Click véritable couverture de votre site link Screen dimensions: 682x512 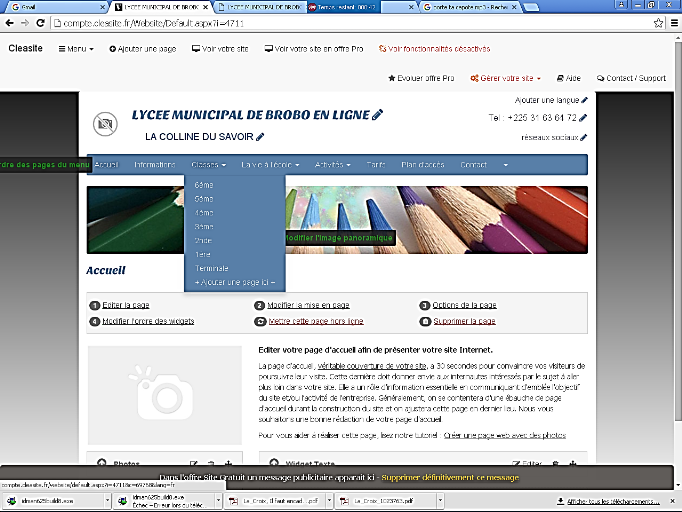tap(372, 366)
